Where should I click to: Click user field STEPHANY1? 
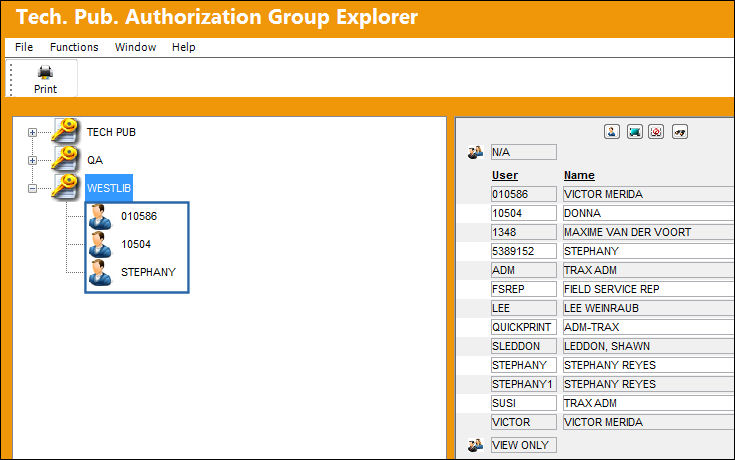(x=524, y=384)
